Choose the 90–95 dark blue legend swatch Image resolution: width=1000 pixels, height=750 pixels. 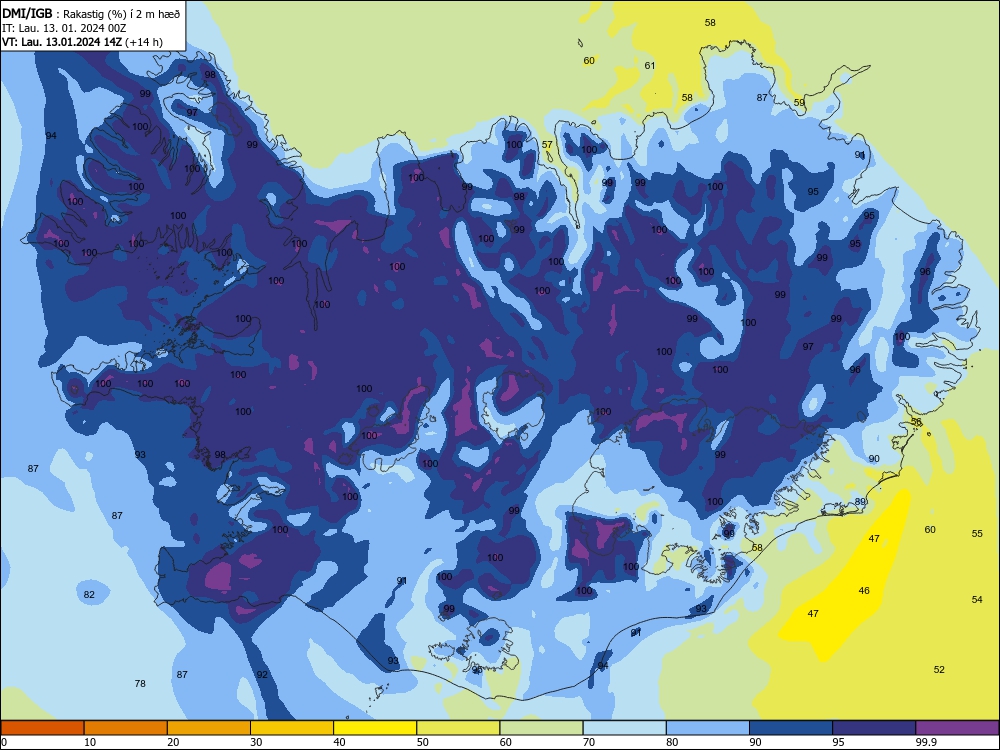point(791,728)
